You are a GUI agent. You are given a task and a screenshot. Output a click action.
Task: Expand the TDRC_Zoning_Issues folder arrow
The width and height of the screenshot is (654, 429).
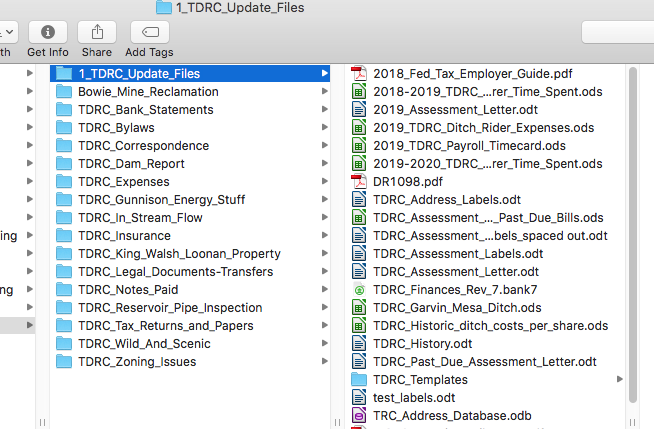click(x=324, y=362)
